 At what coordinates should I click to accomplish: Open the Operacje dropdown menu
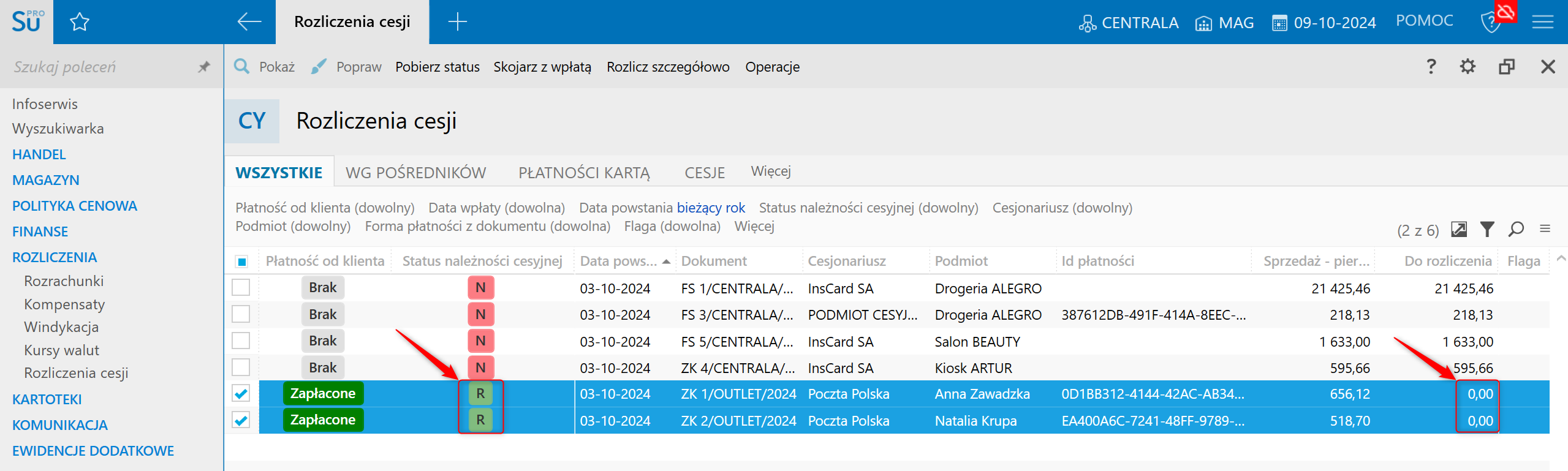click(x=772, y=67)
